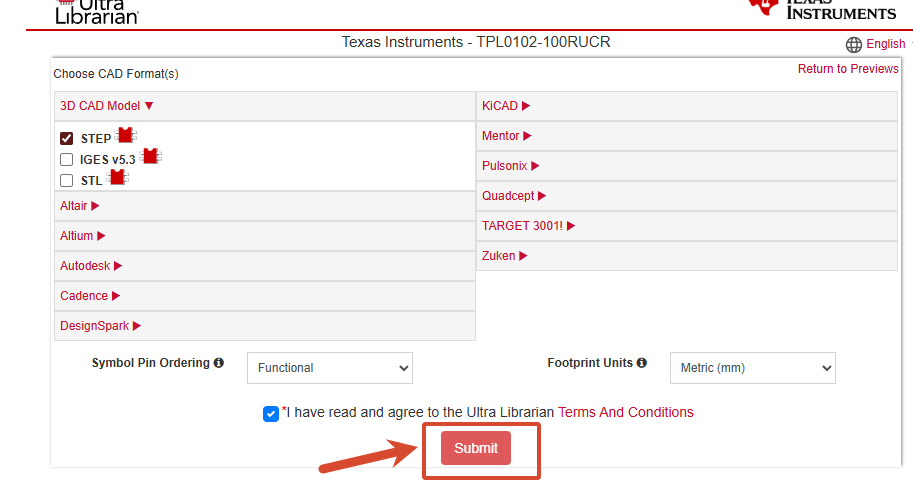This screenshot has width=913, height=487.
Task: Open the Symbol Pin Ordering dropdown
Action: (330, 368)
